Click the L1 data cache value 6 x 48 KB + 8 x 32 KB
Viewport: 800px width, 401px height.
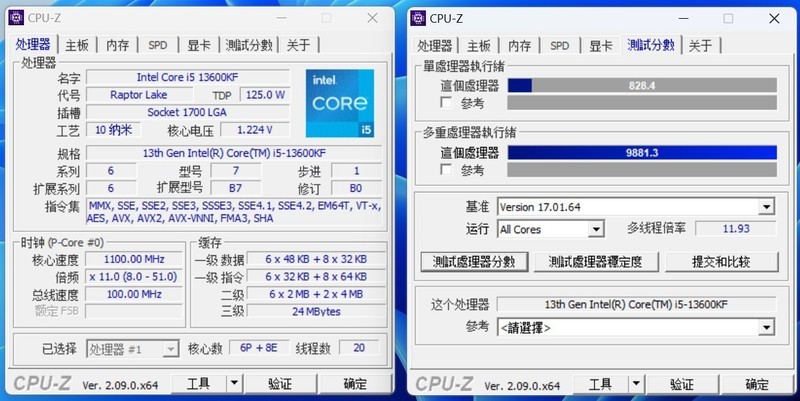click(x=316, y=259)
